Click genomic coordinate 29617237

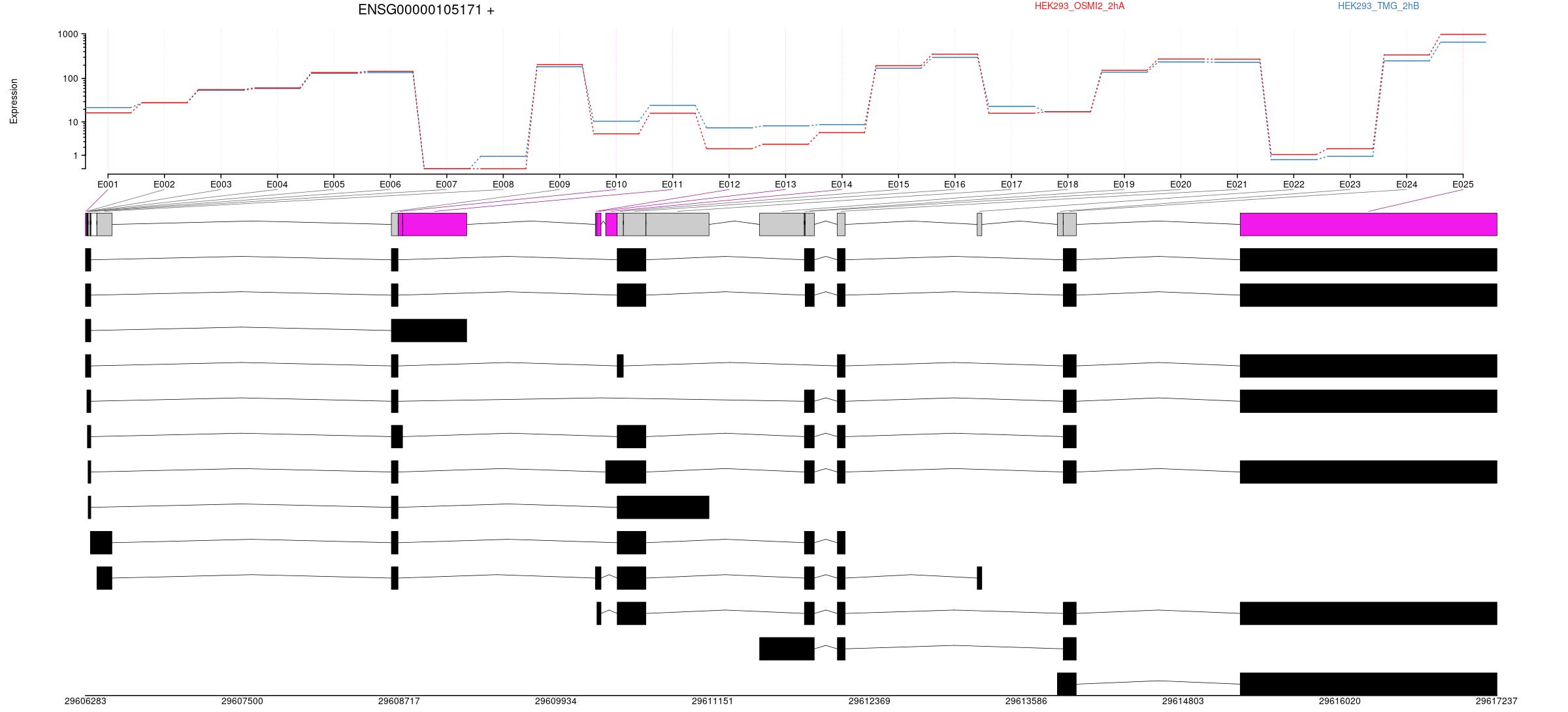pos(1497,701)
